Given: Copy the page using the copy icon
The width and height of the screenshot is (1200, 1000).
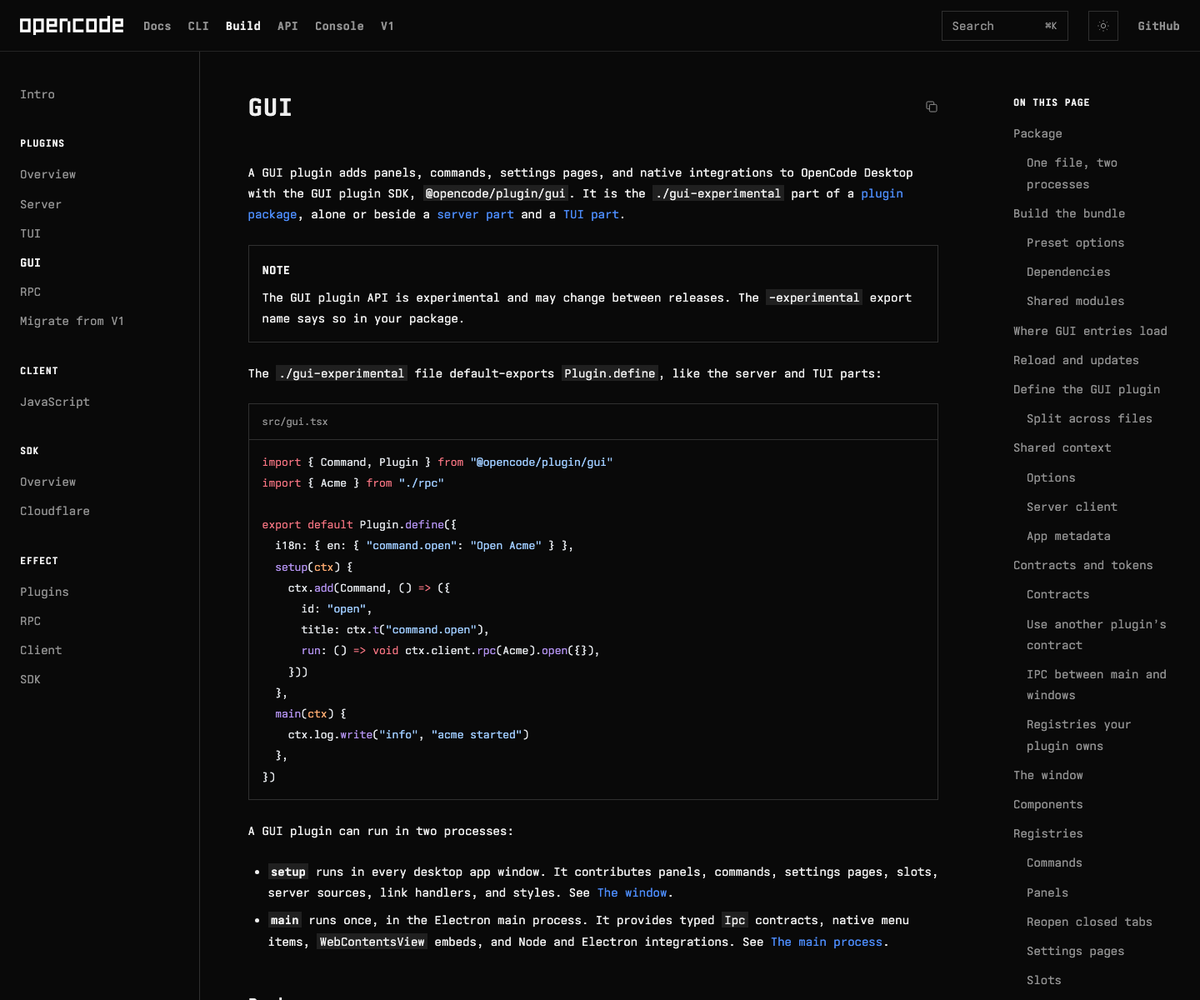Looking at the screenshot, I should click(x=931, y=107).
